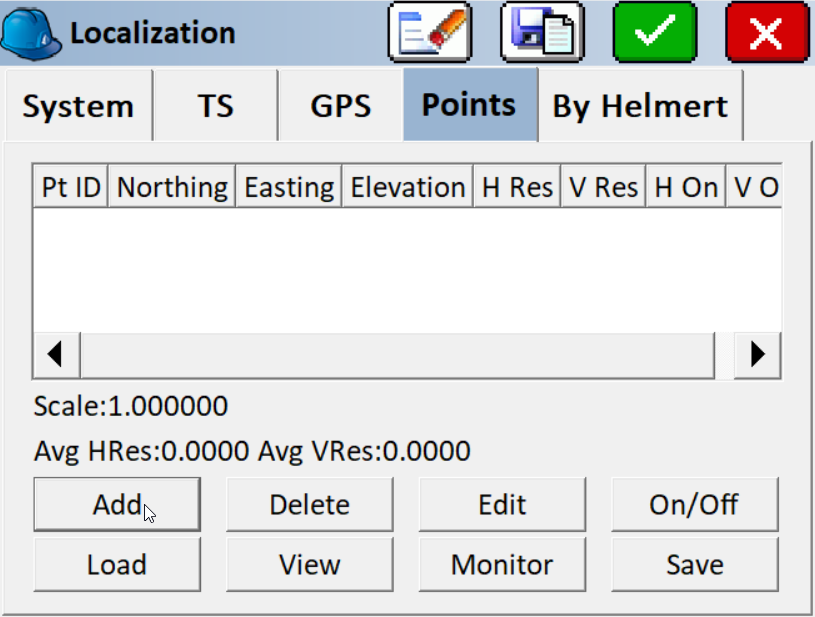Select the GPS tab
This screenshot has width=815, height=617.
tap(340, 104)
